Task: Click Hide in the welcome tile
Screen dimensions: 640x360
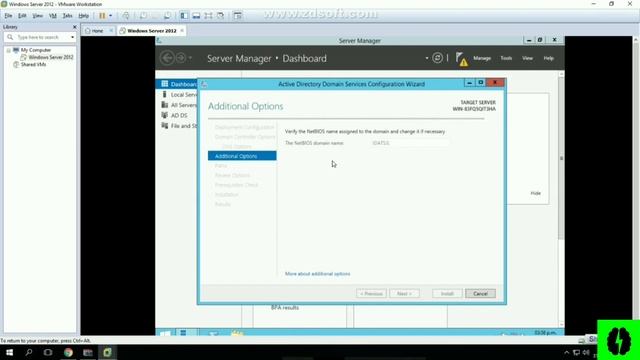Action: click(536, 193)
